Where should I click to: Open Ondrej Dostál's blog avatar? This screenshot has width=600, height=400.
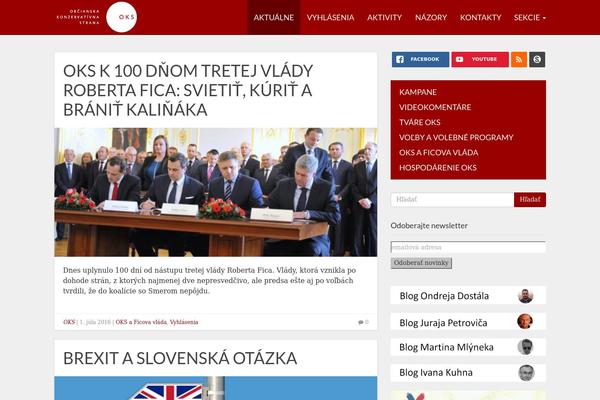(525, 296)
